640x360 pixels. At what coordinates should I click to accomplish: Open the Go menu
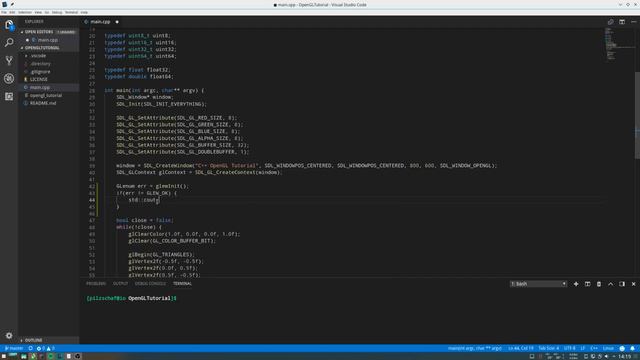[47, 12]
